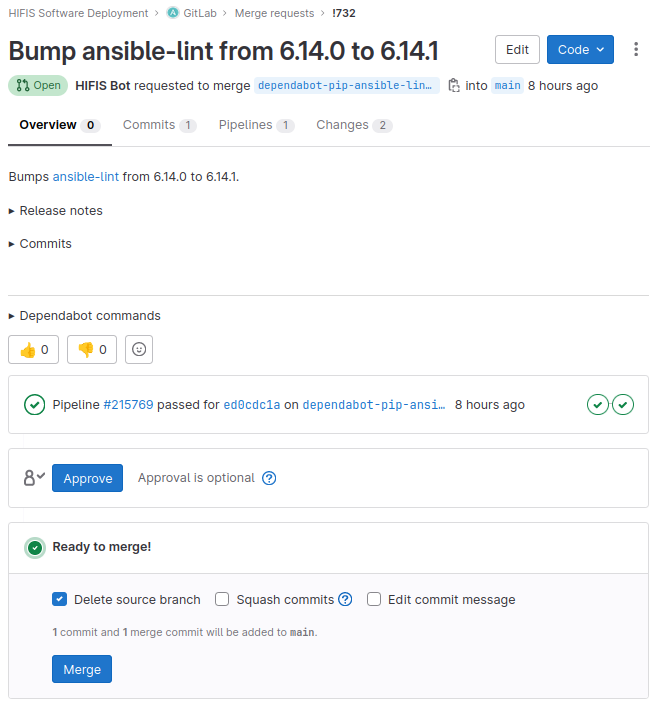Click the 'Ready to merge!' text
This screenshot has height=704, width=656.
coord(102,547)
